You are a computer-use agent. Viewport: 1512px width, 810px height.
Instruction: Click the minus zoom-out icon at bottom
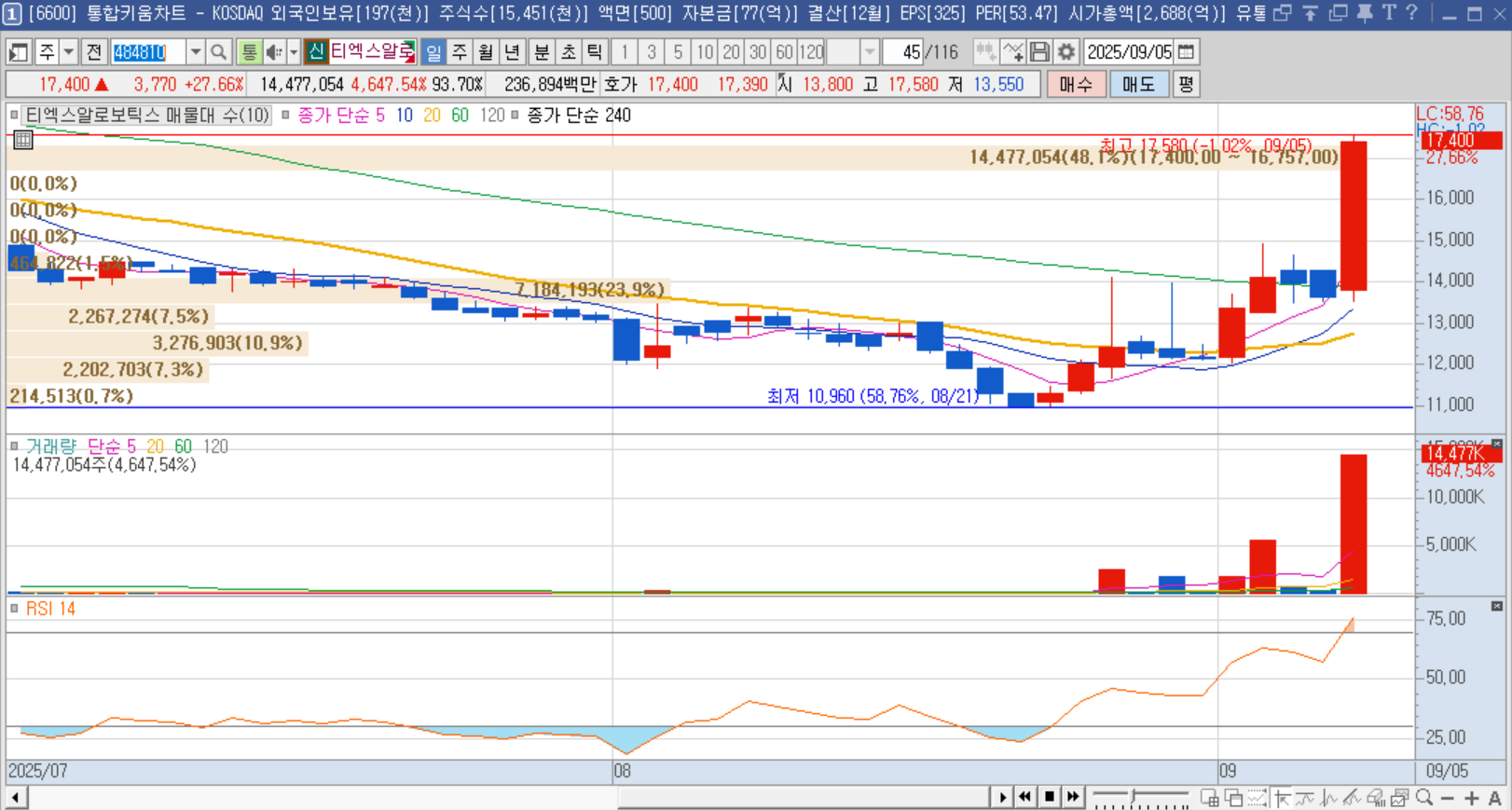1448,798
